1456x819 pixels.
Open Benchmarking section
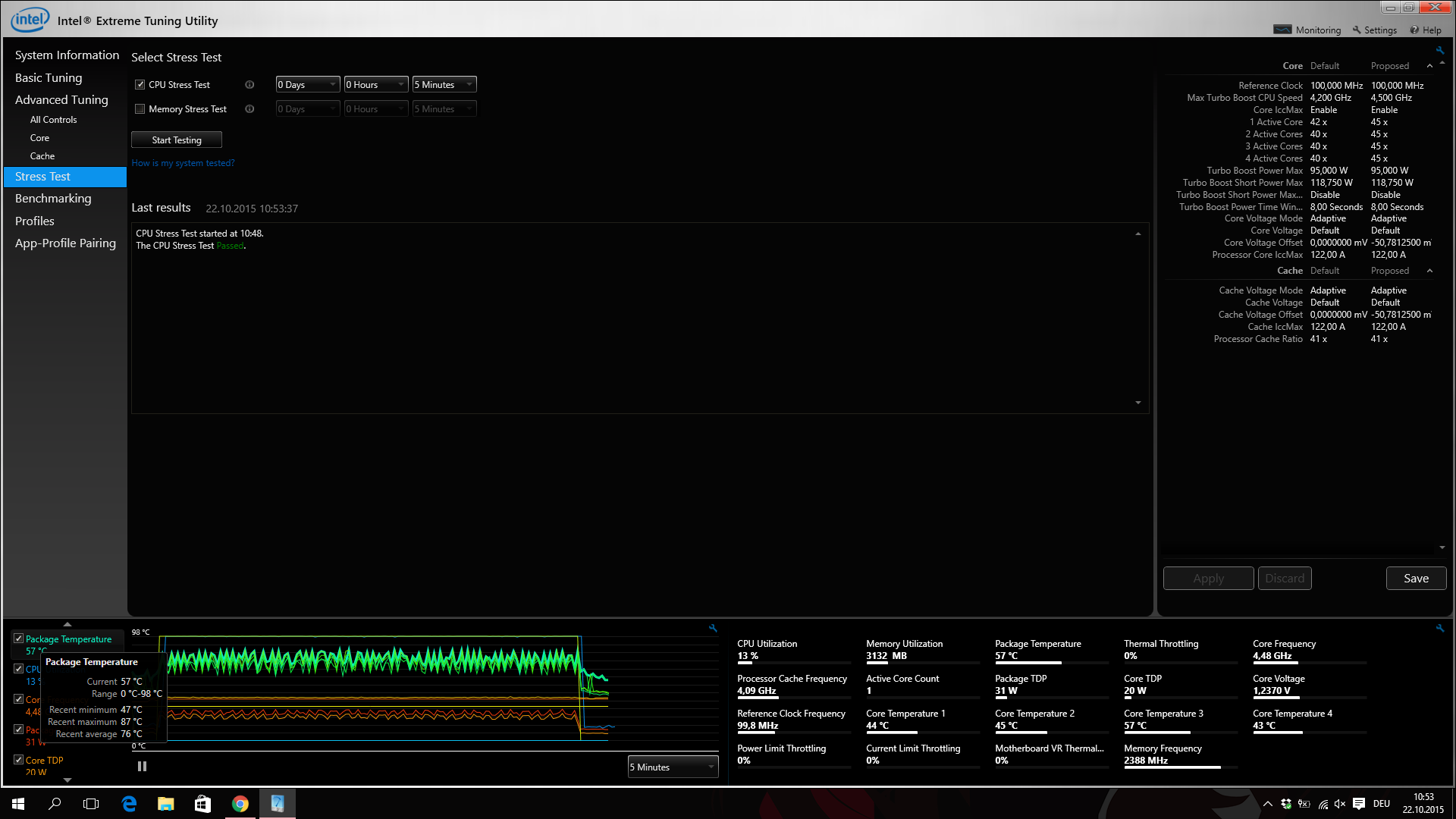pyautogui.click(x=53, y=199)
